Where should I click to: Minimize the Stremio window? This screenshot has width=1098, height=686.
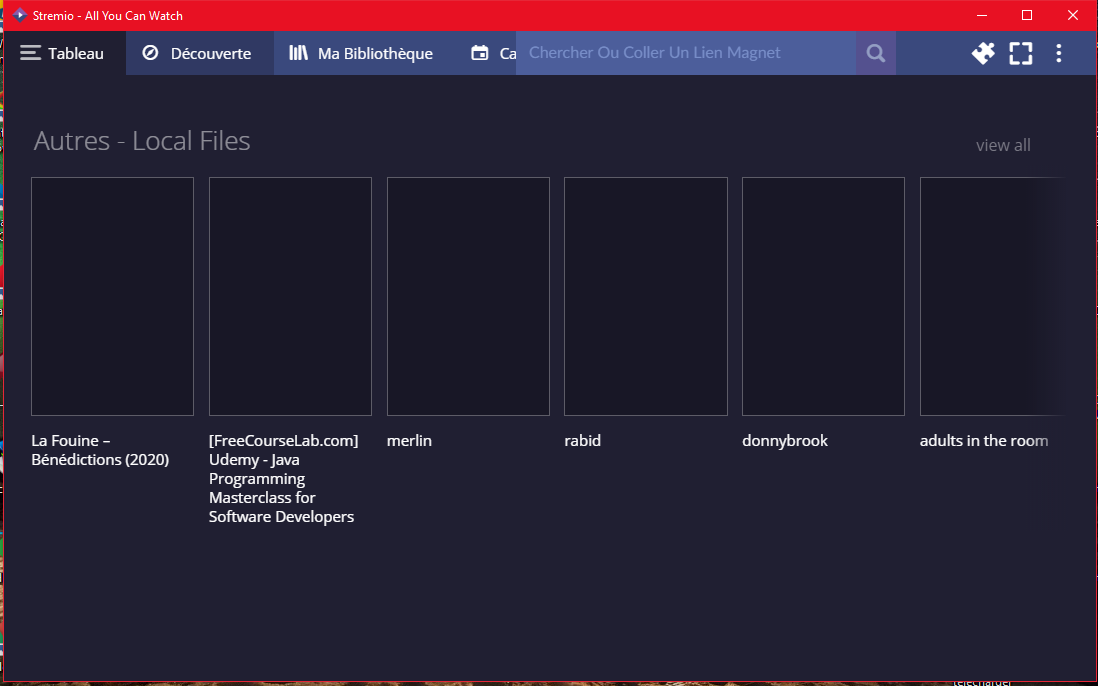click(x=982, y=15)
